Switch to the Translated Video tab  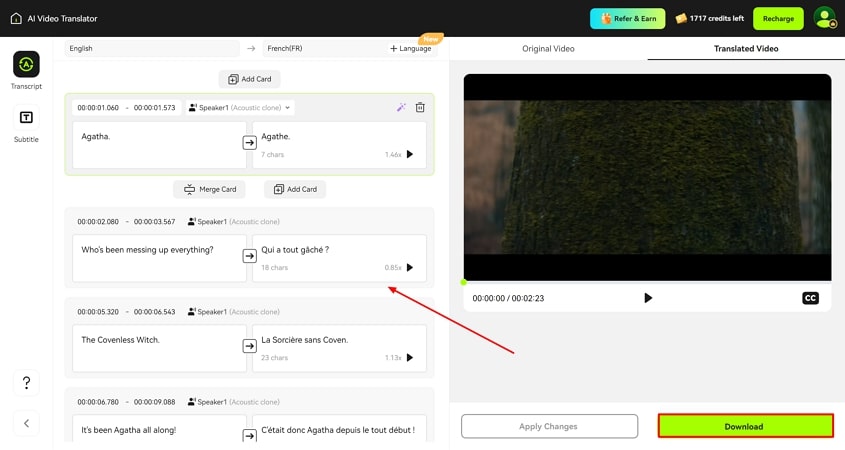pos(746,49)
